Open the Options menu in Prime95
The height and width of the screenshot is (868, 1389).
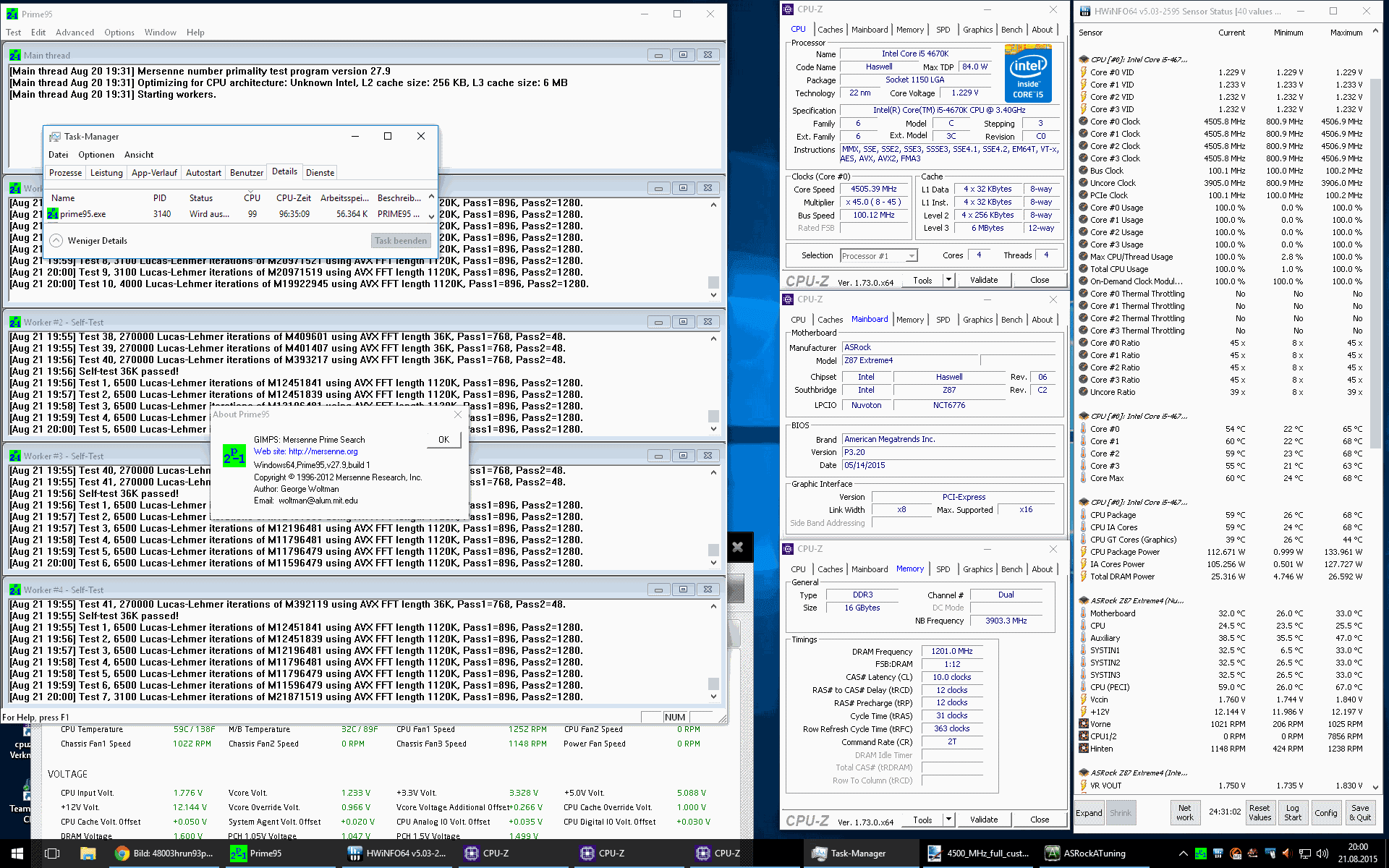point(119,33)
